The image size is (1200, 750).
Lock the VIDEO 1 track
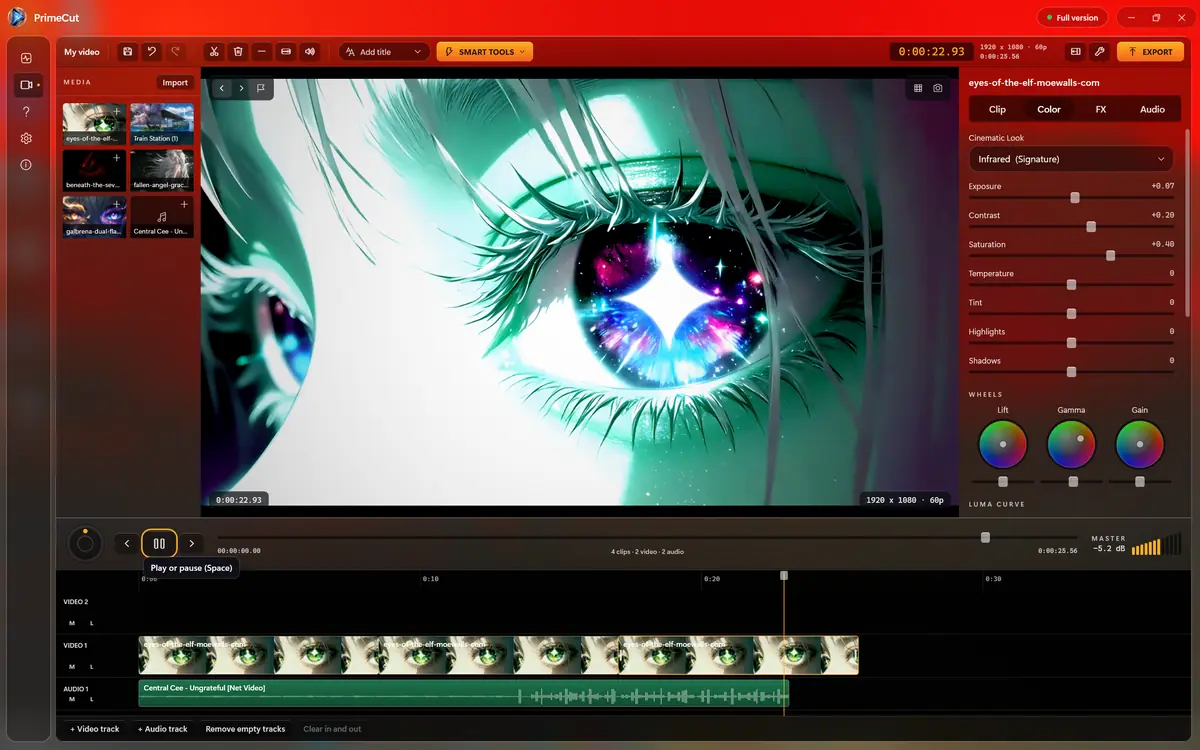click(x=91, y=666)
